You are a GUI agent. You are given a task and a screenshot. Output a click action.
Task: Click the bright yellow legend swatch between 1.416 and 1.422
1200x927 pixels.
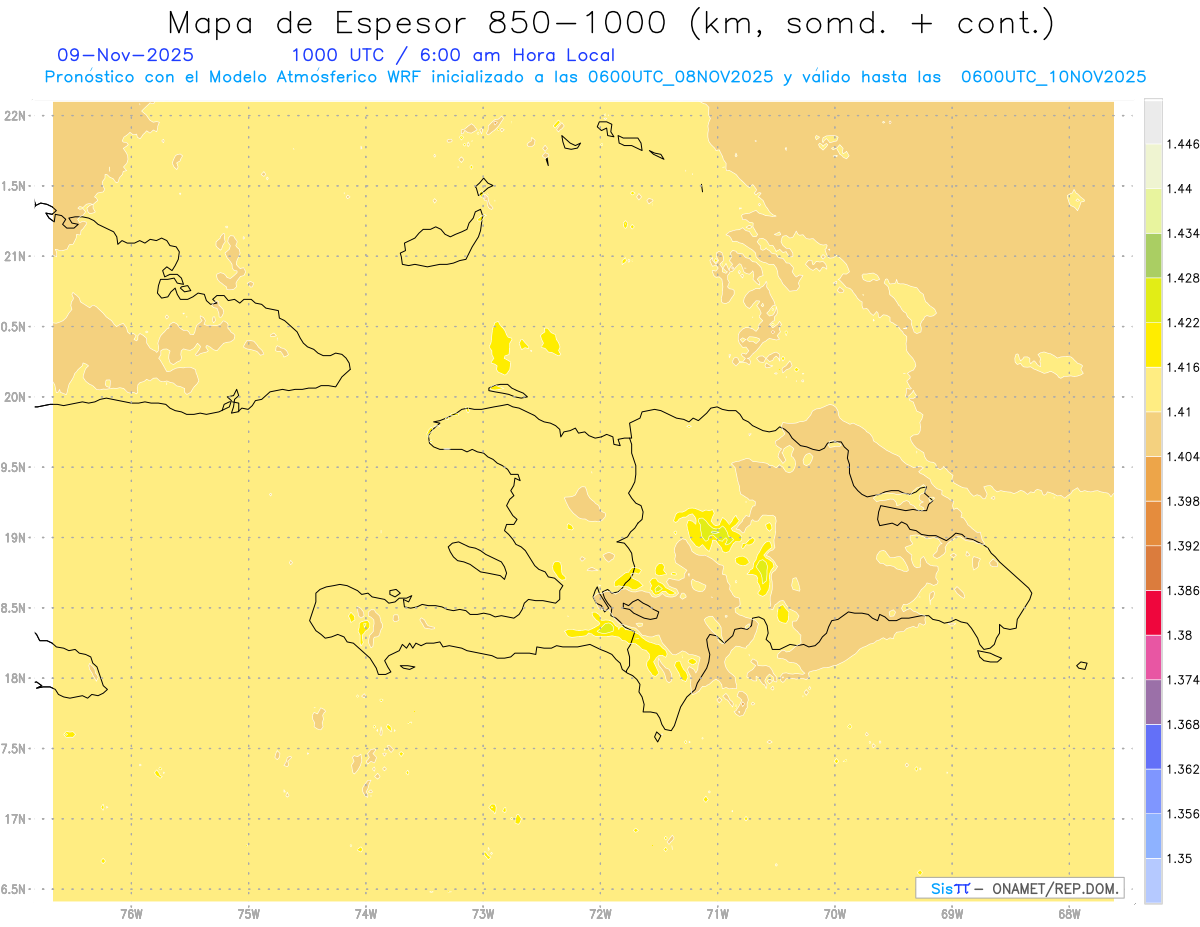pyautogui.click(x=1153, y=344)
